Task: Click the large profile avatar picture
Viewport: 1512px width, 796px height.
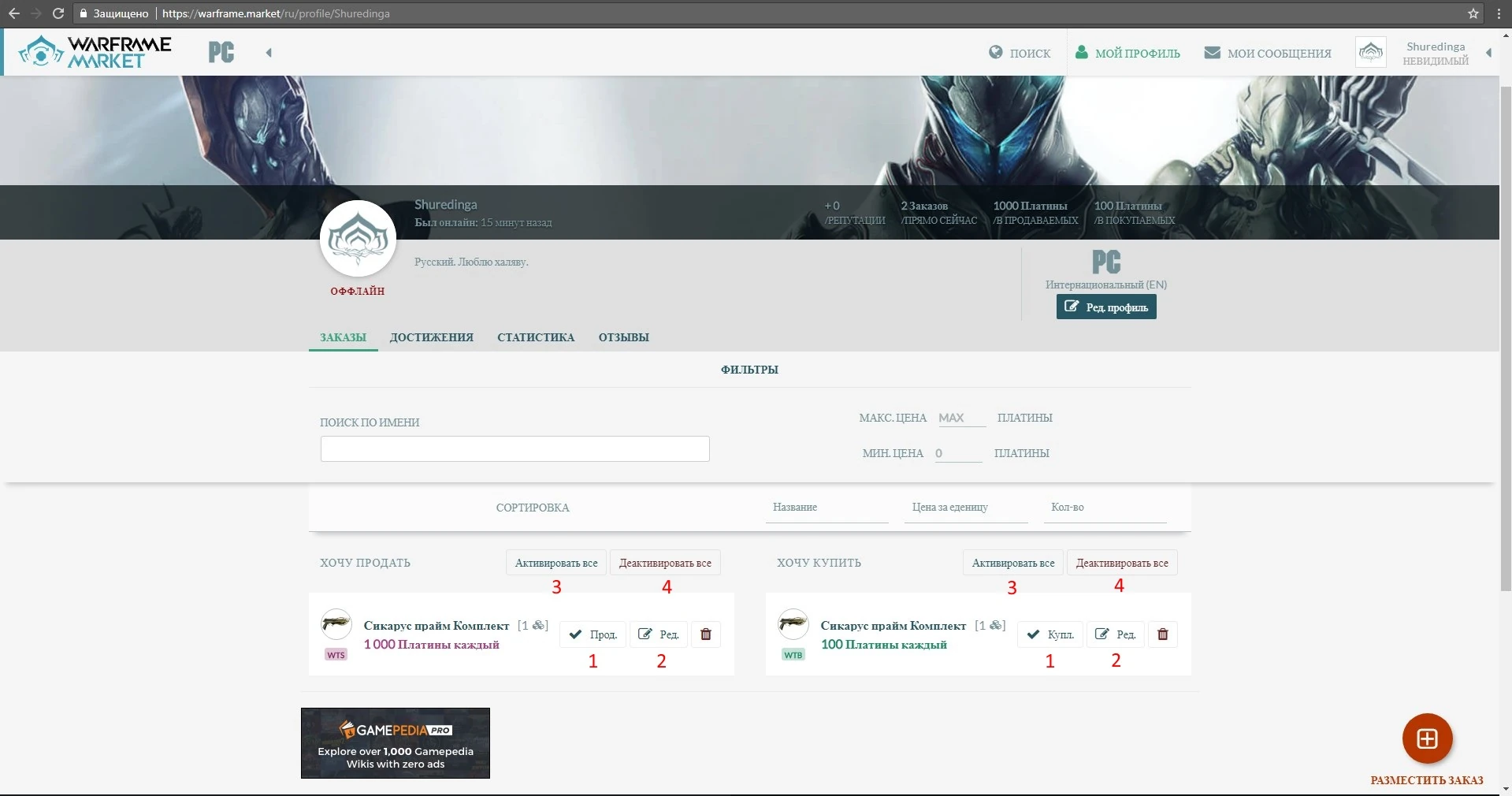Action: click(x=358, y=238)
